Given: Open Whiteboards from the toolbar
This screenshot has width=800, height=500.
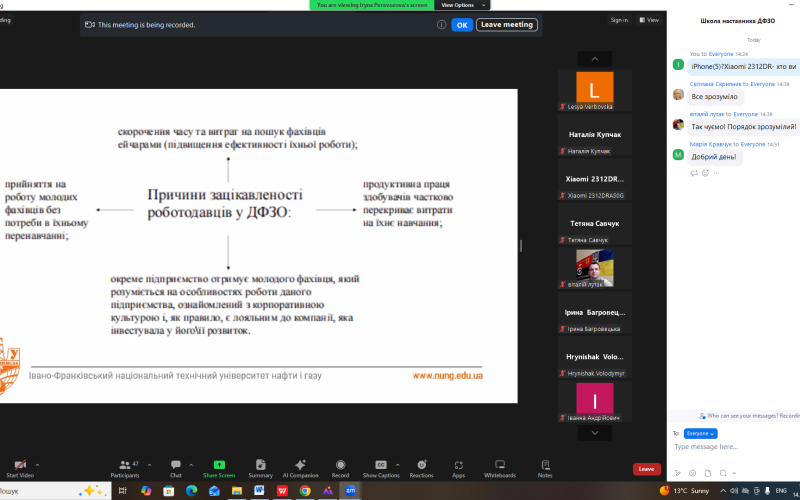Looking at the screenshot, I should pos(499,464).
